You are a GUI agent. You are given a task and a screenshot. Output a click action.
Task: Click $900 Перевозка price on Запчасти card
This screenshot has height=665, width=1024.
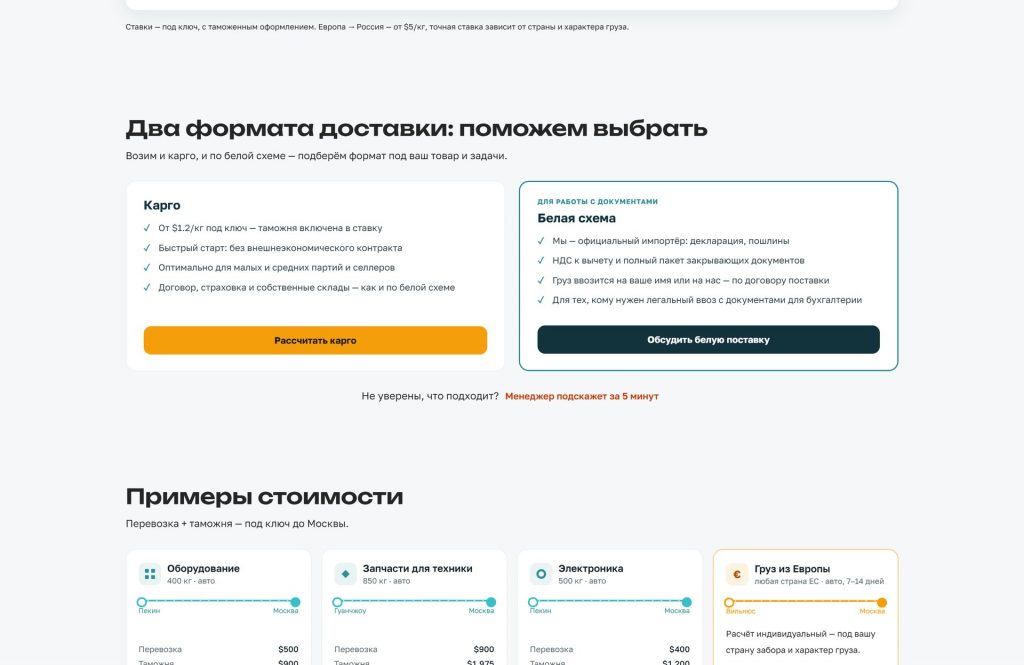click(x=484, y=649)
